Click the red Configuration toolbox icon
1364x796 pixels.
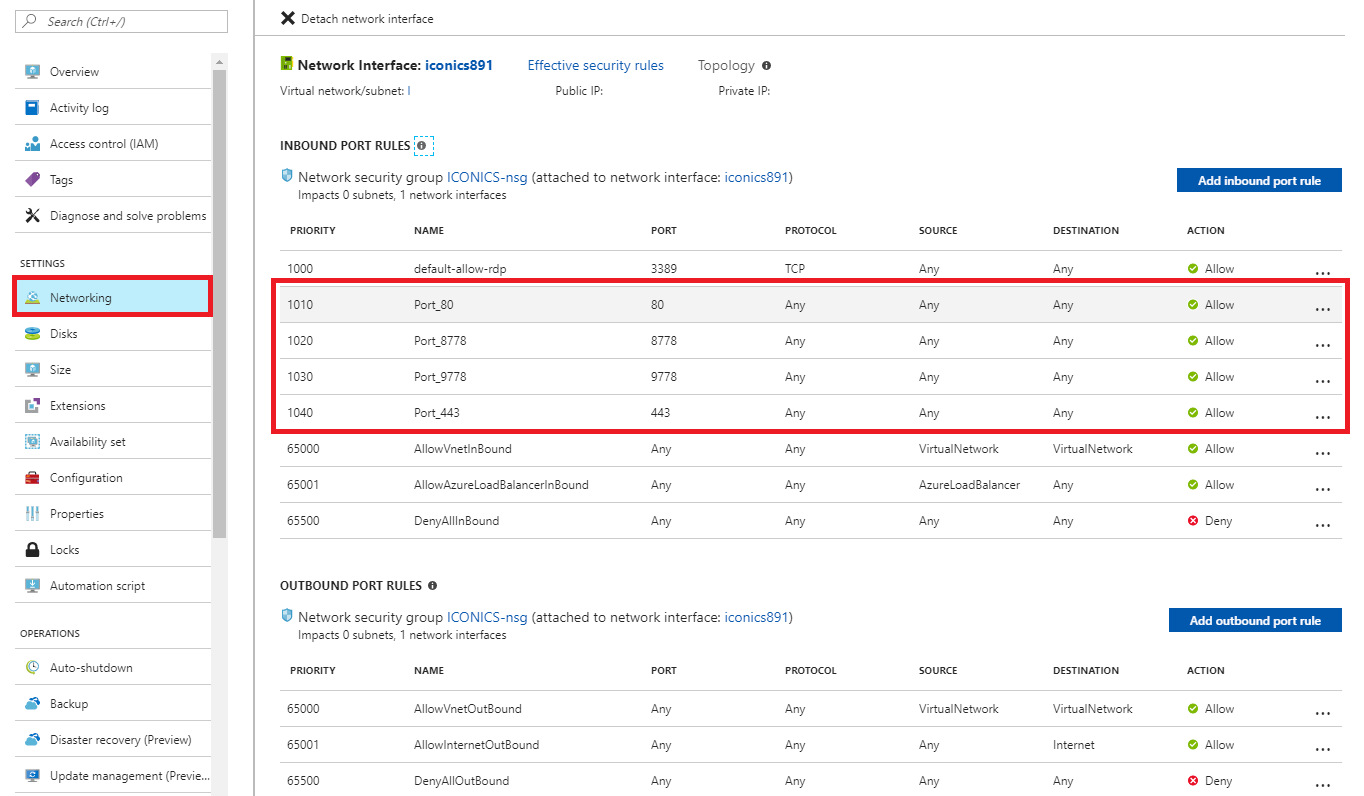point(32,478)
